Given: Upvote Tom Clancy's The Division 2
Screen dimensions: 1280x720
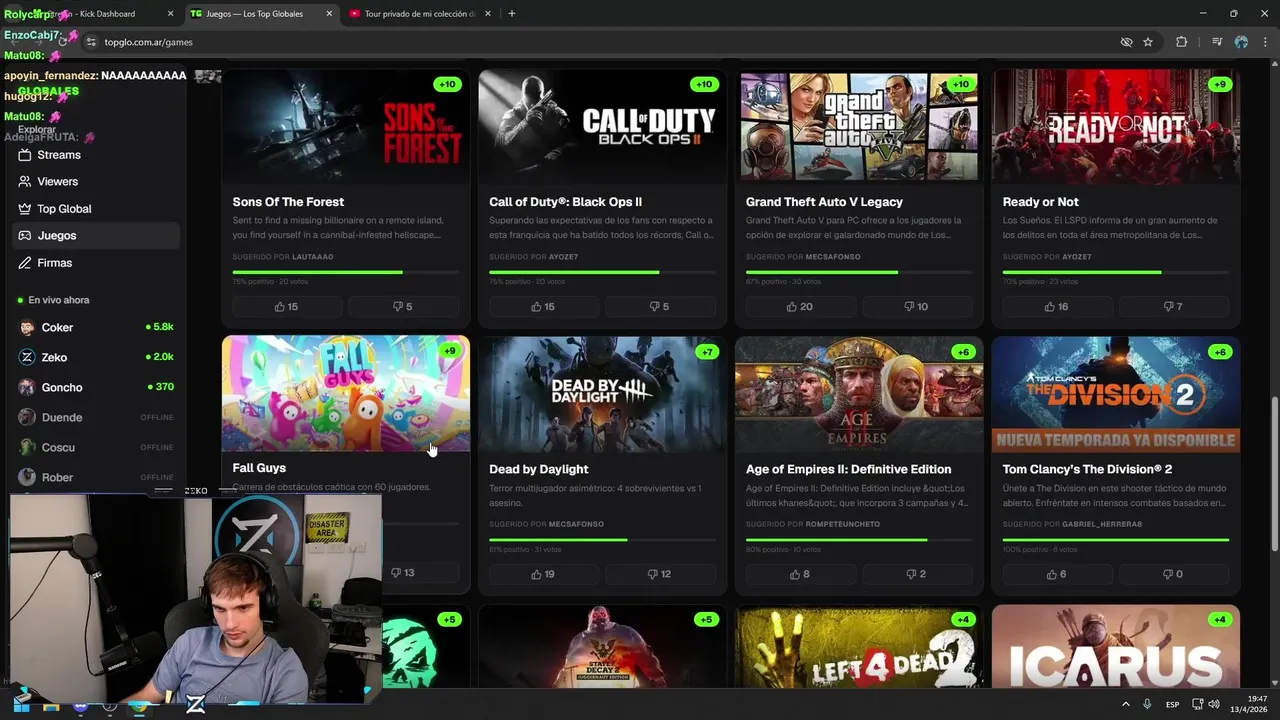Looking at the screenshot, I should [x=1057, y=574].
